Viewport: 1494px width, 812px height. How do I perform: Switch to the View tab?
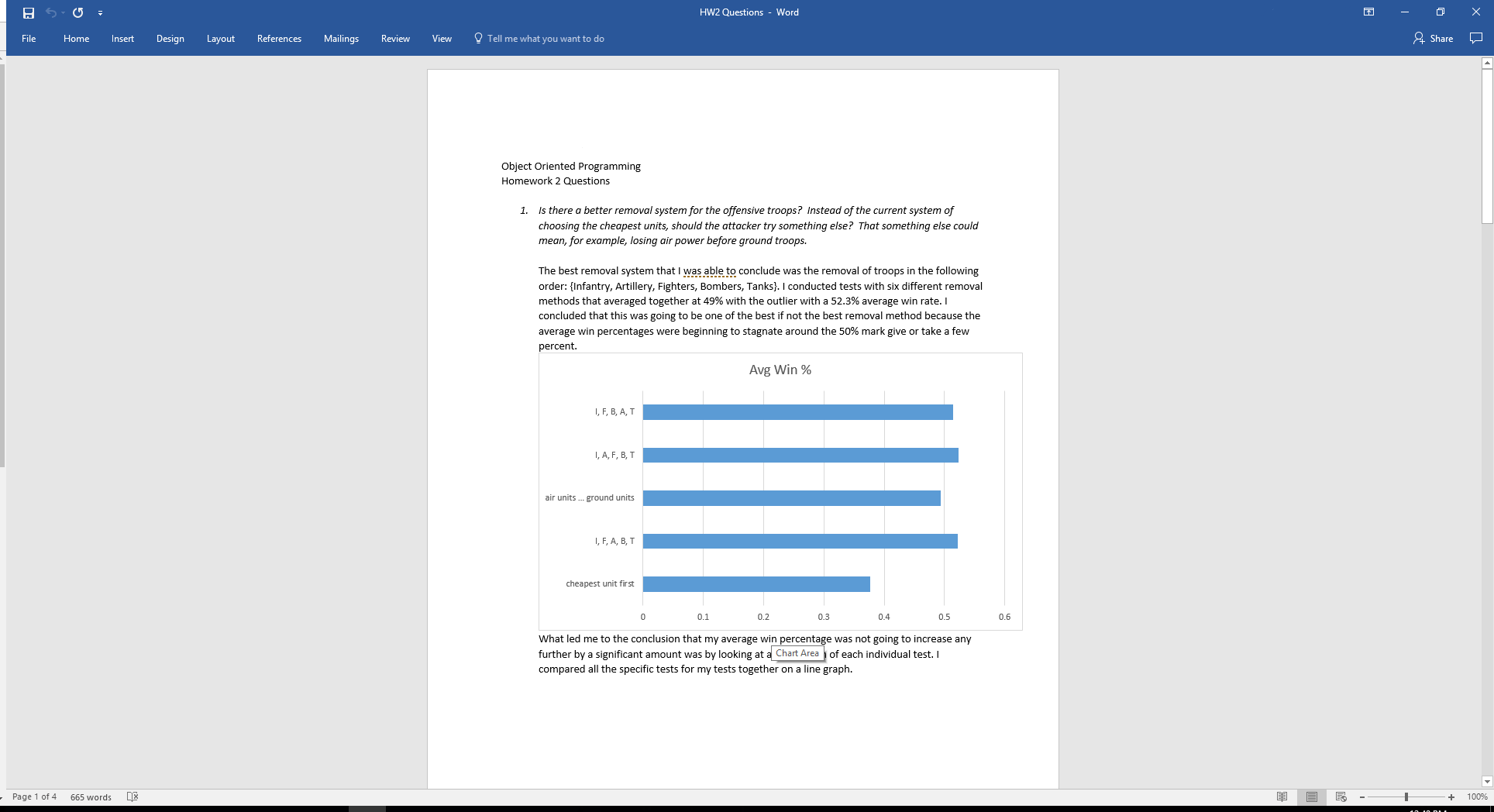[x=442, y=39]
